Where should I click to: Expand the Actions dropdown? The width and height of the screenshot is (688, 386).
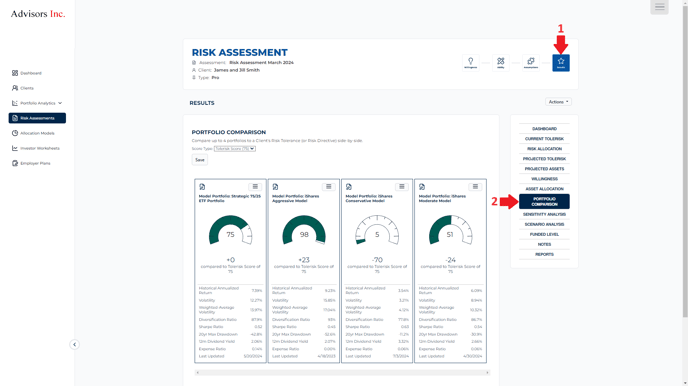point(558,102)
